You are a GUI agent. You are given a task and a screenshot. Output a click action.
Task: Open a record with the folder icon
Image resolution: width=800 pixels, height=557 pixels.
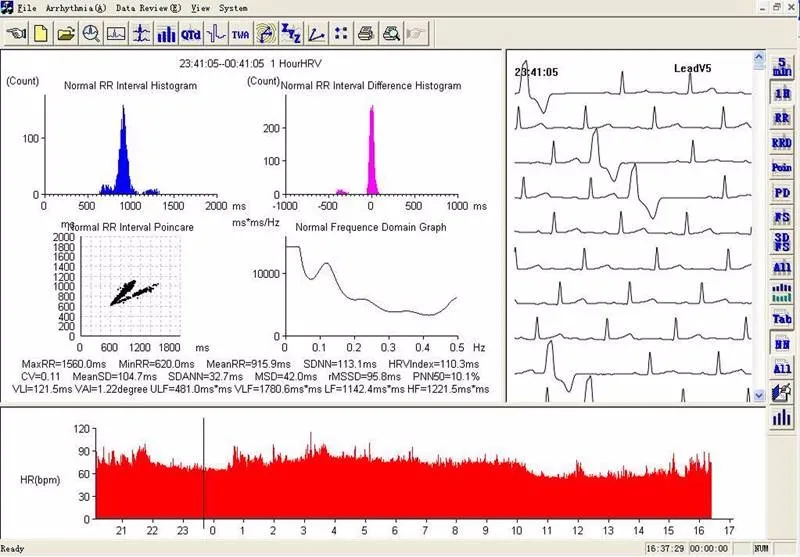pos(66,34)
